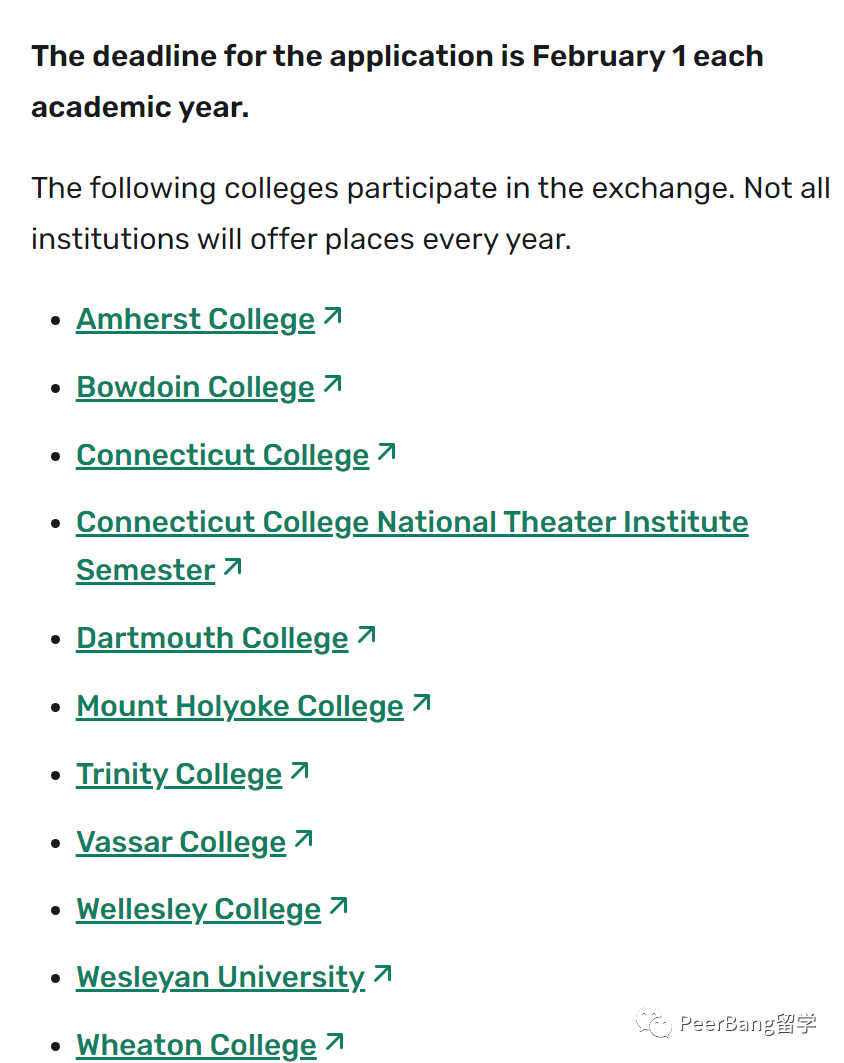This screenshot has height=1063, width=844.
Task: Open the Bowdoin College link
Action: pos(195,387)
